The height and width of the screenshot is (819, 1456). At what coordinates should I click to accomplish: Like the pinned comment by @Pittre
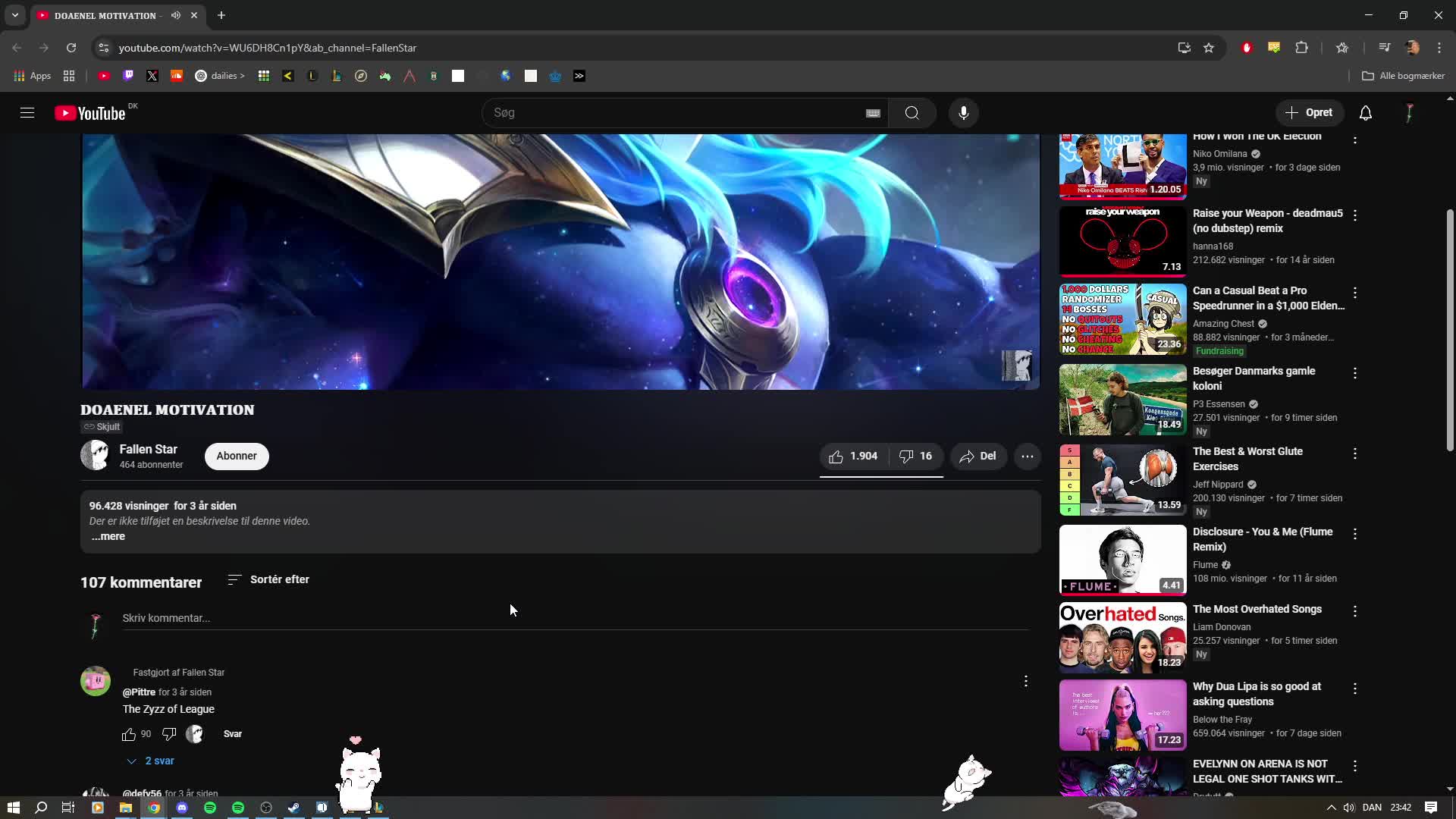(129, 734)
